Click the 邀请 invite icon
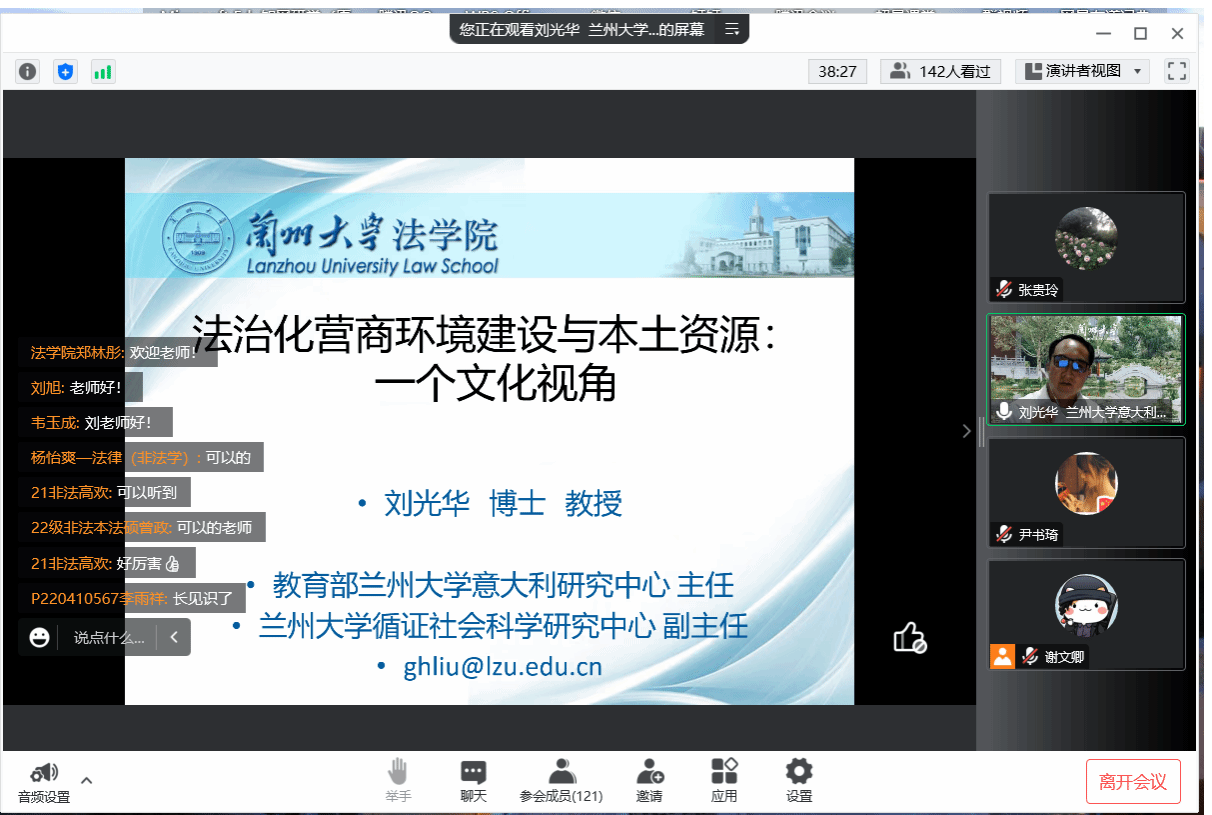This screenshot has width=1212, height=815. click(x=649, y=780)
